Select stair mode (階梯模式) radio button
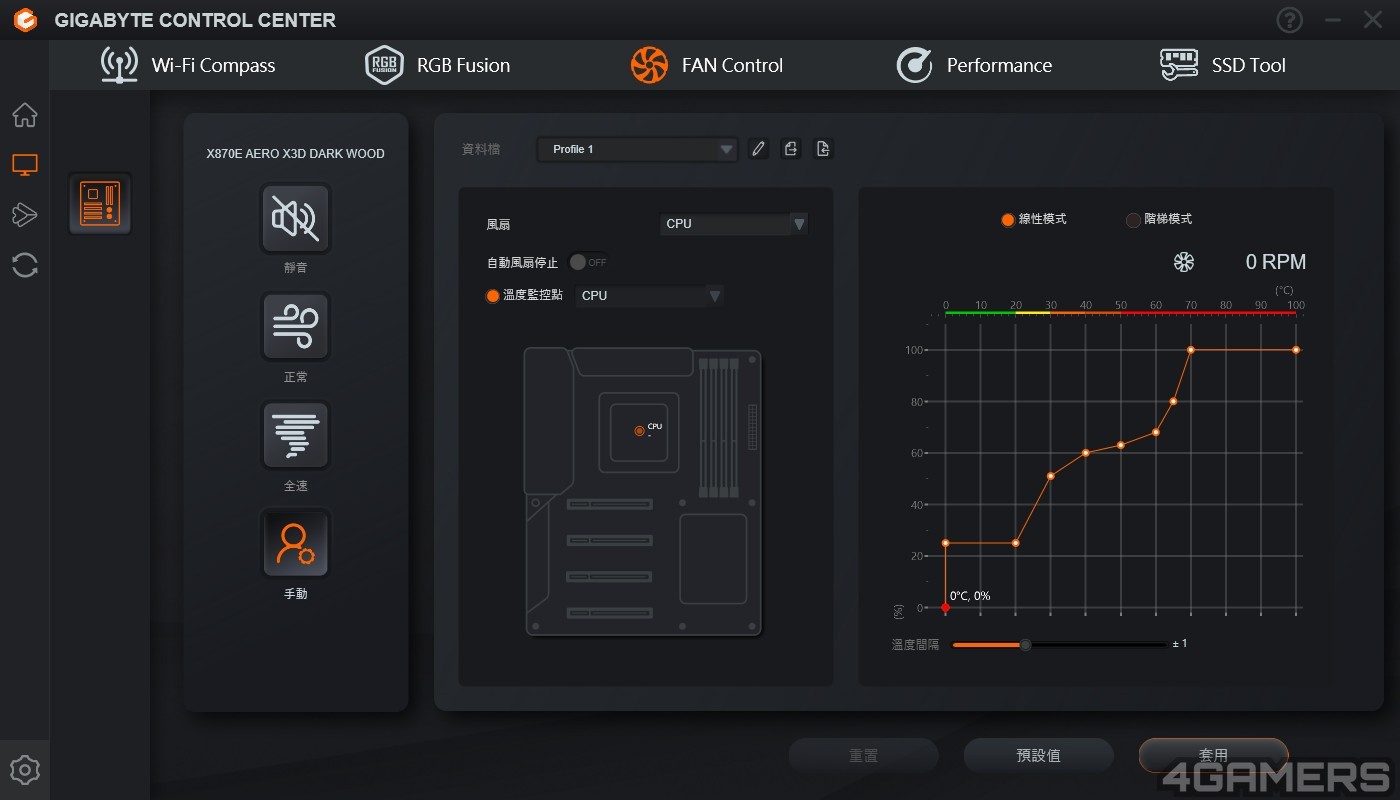 click(1133, 219)
